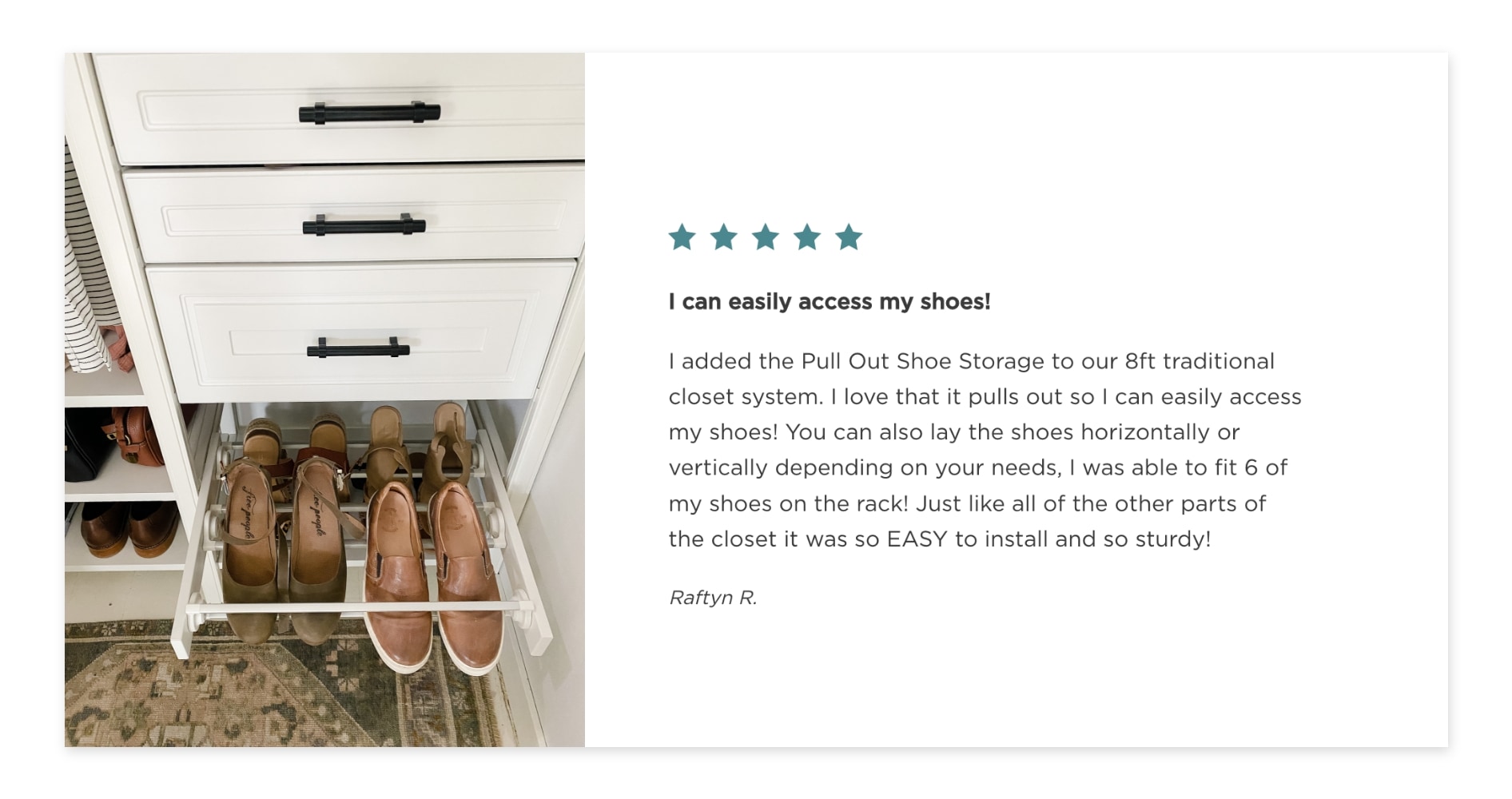Open the closet shoe storage photo
Screen dimensions: 1512x799
coord(324,399)
